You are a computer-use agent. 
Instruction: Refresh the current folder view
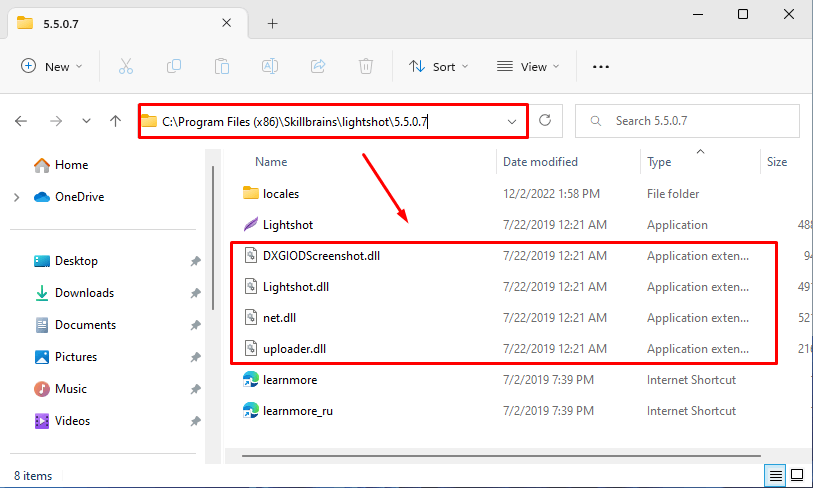click(x=545, y=120)
